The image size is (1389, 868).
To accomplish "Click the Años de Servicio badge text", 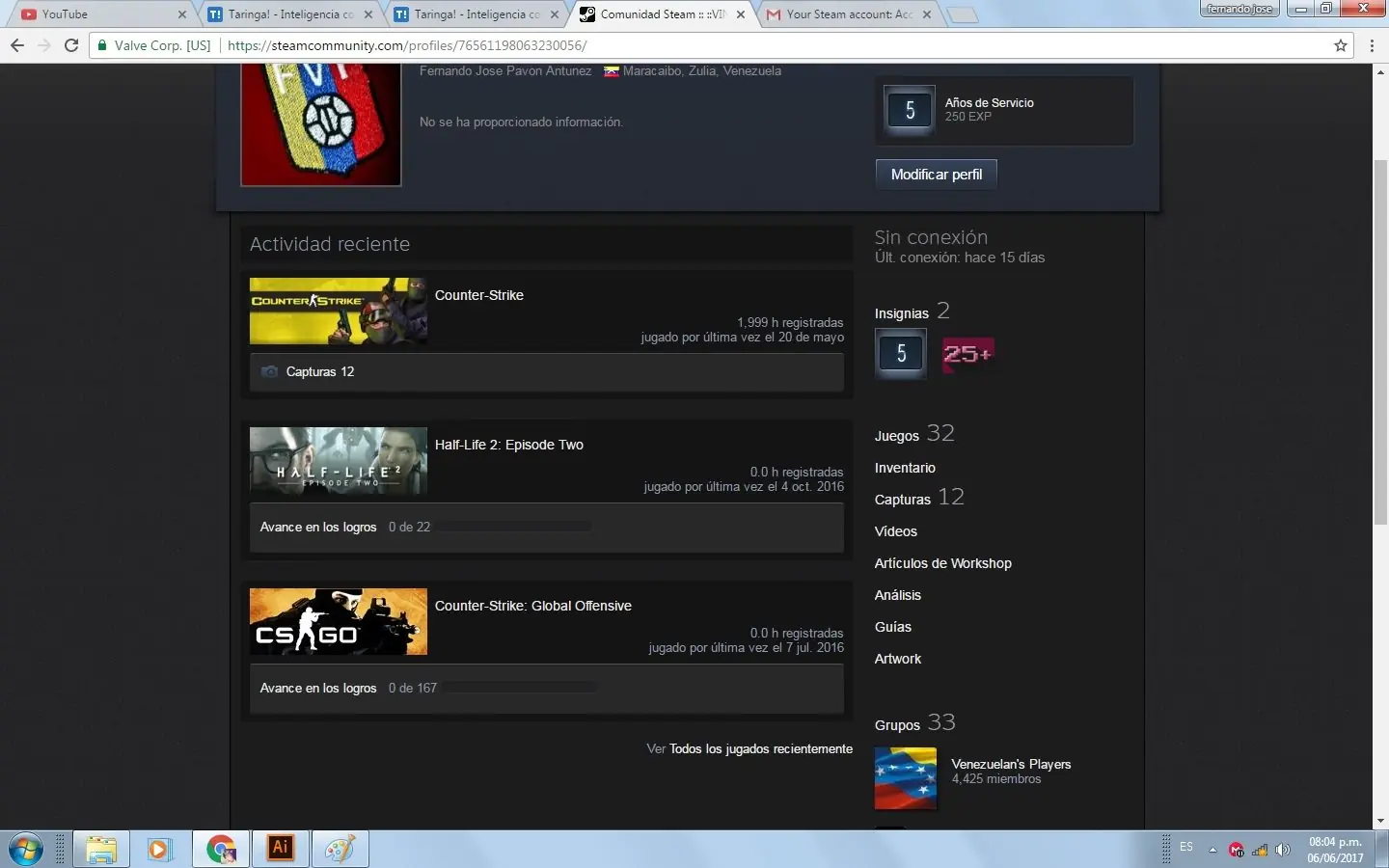I will point(990,102).
